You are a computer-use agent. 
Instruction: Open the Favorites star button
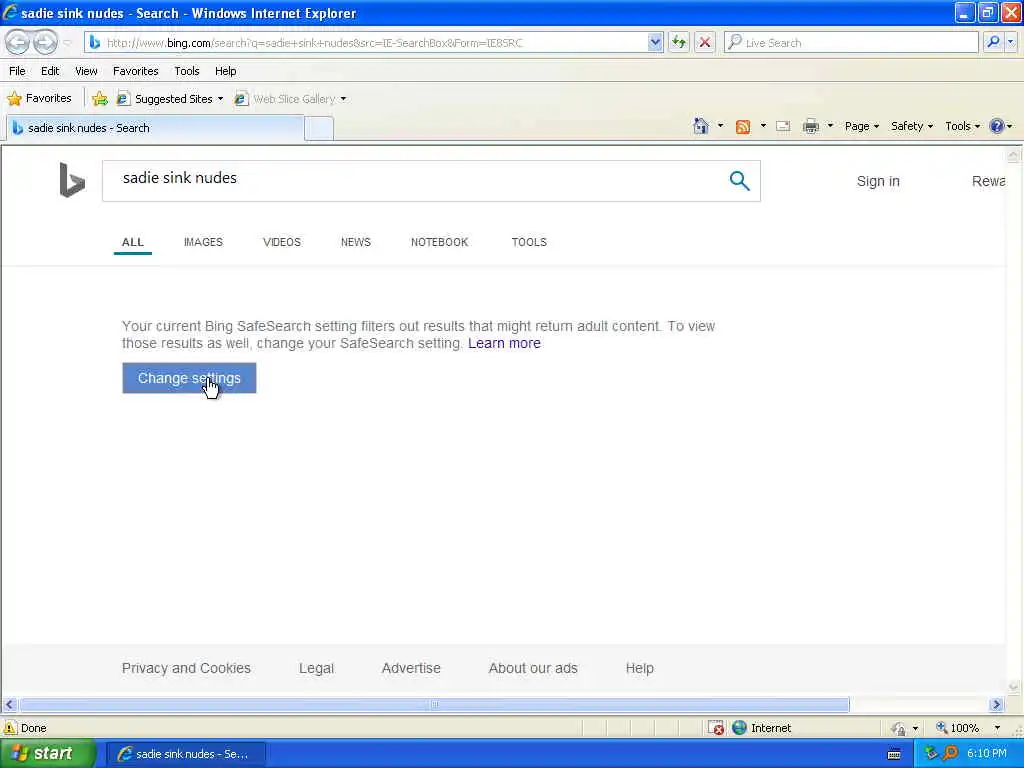point(39,99)
